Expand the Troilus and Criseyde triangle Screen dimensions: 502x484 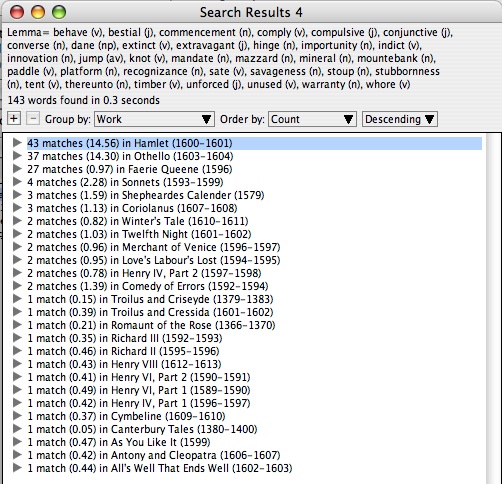pyautogui.click(x=17, y=299)
